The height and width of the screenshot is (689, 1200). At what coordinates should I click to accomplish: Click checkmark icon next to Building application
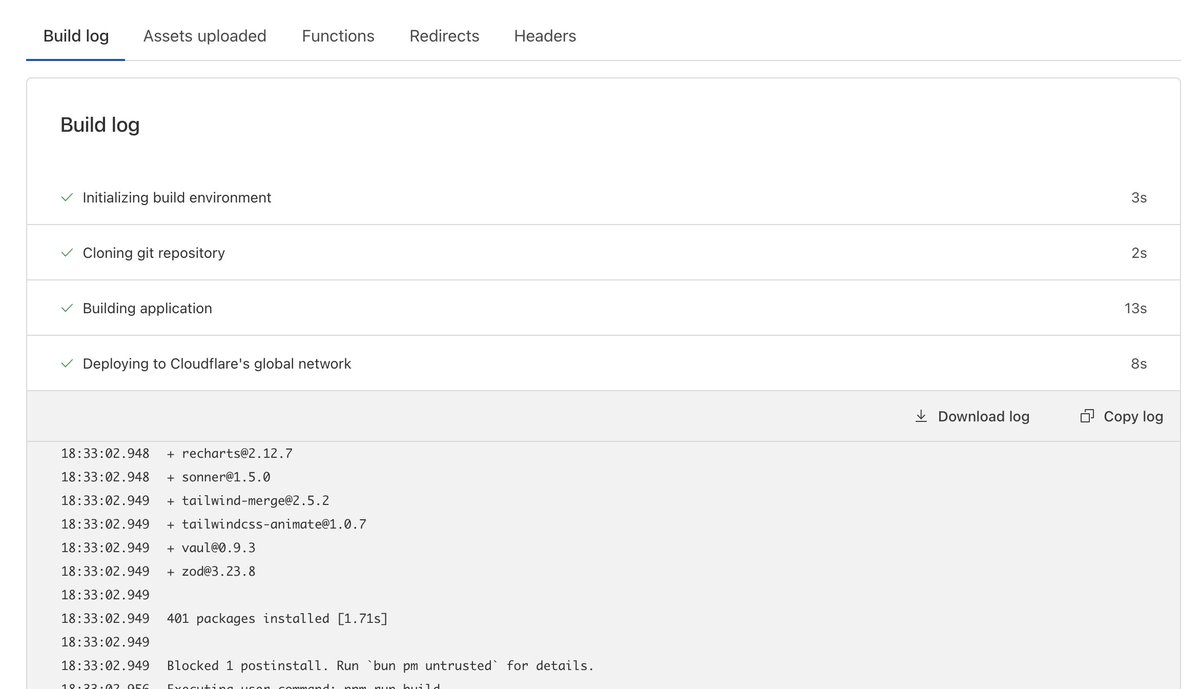(x=67, y=308)
